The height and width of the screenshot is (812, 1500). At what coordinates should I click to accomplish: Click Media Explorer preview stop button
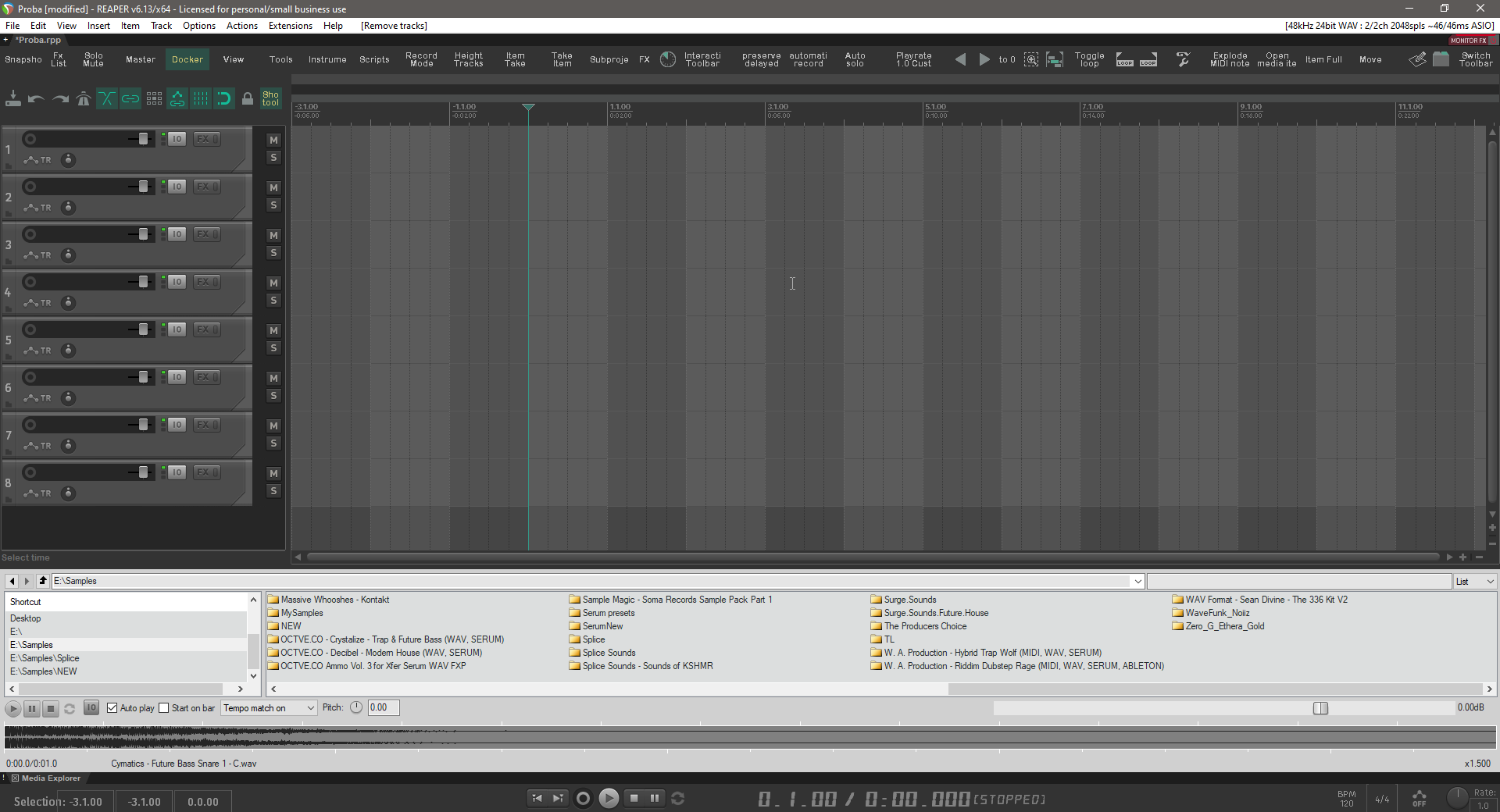point(51,709)
